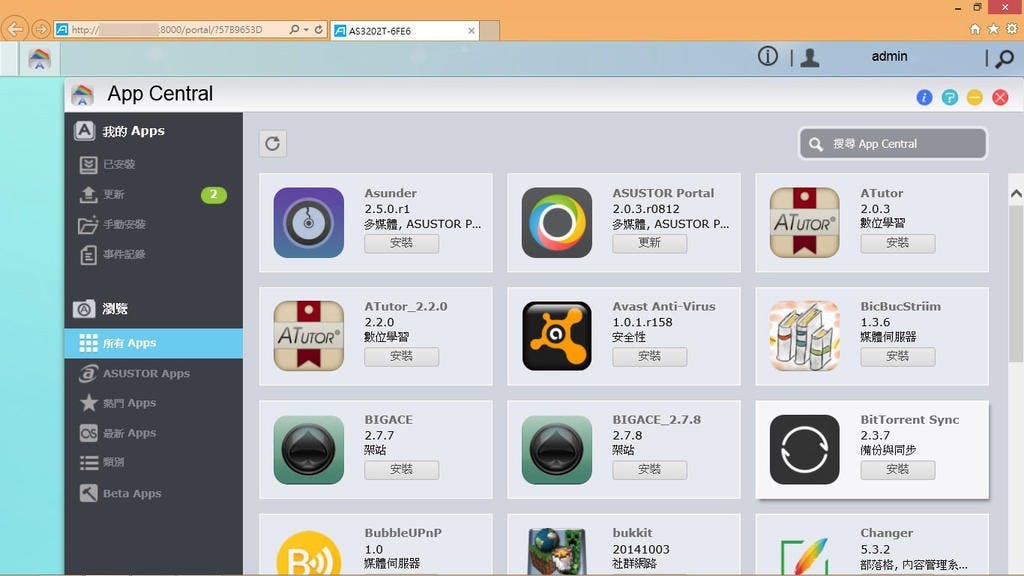Image resolution: width=1024 pixels, height=576 pixels.
Task: Select the 手動安裝 manual install item
Action: pyautogui.click(x=153, y=225)
